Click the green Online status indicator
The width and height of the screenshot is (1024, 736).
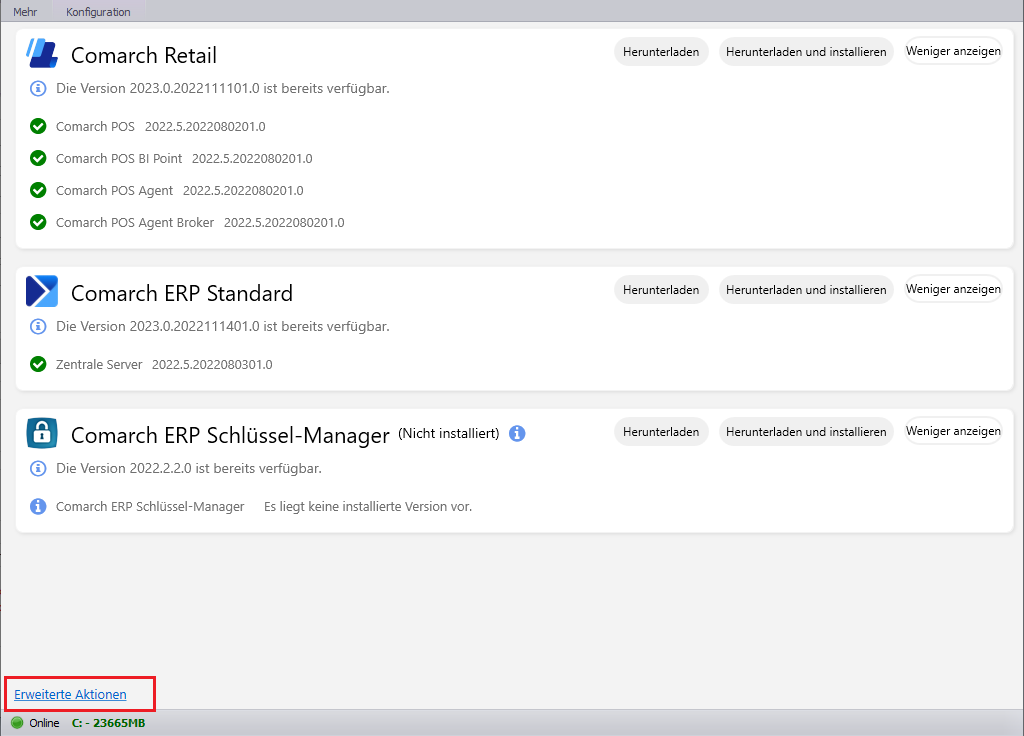tap(17, 723)
